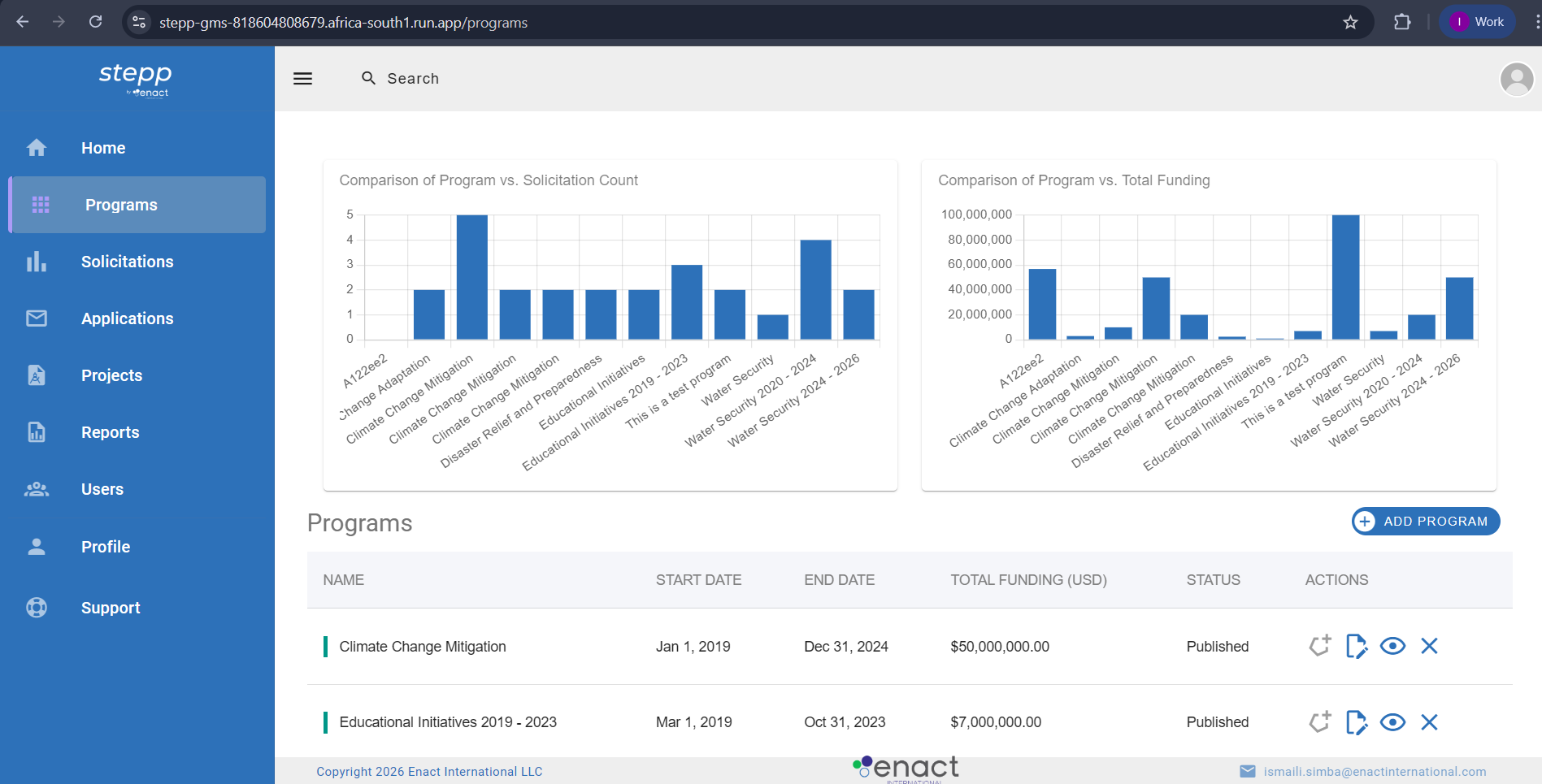This screenshot has width=1542, height=784.
Task: Go back in browser history
Action: point(23,22)
